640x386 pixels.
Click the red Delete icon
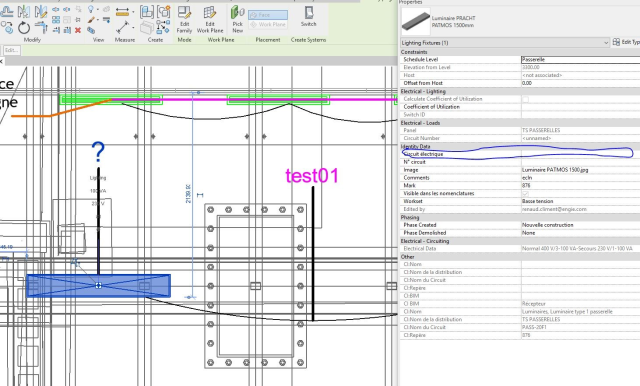click(x=78, y=30)
